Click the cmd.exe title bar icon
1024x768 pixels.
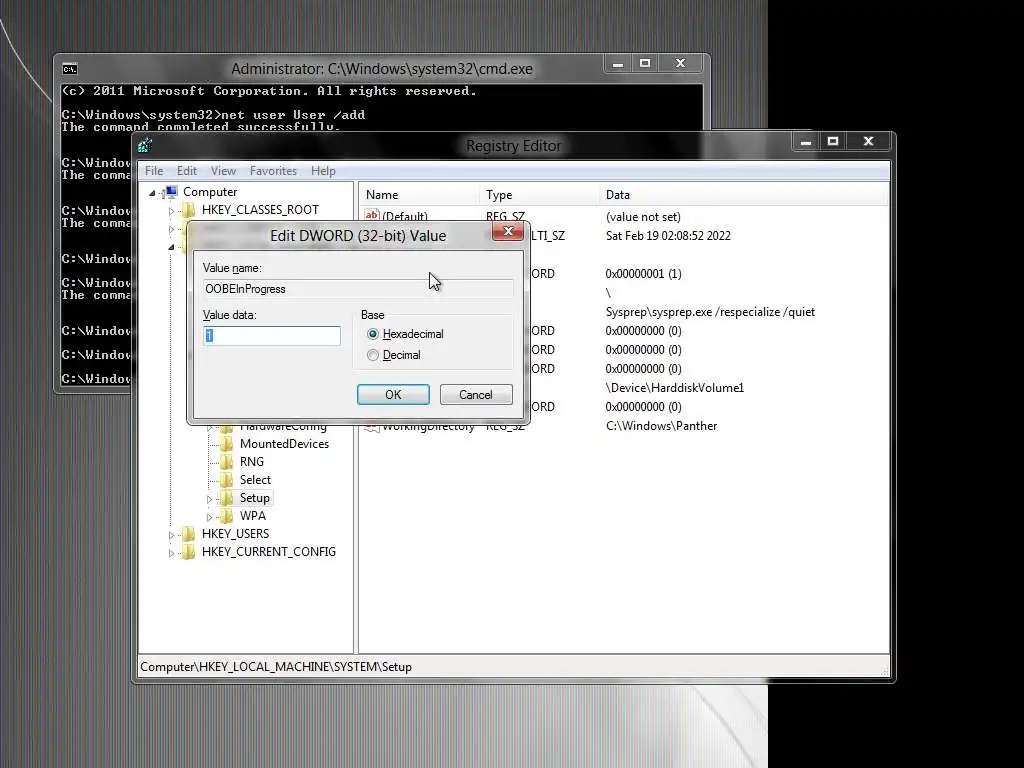point(69,69)
